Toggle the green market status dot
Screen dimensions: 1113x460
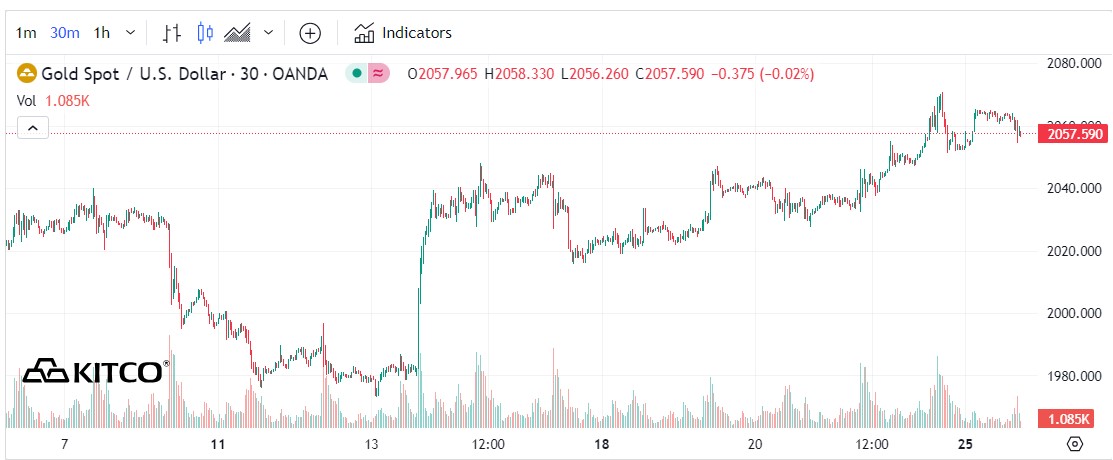point(356,73)
